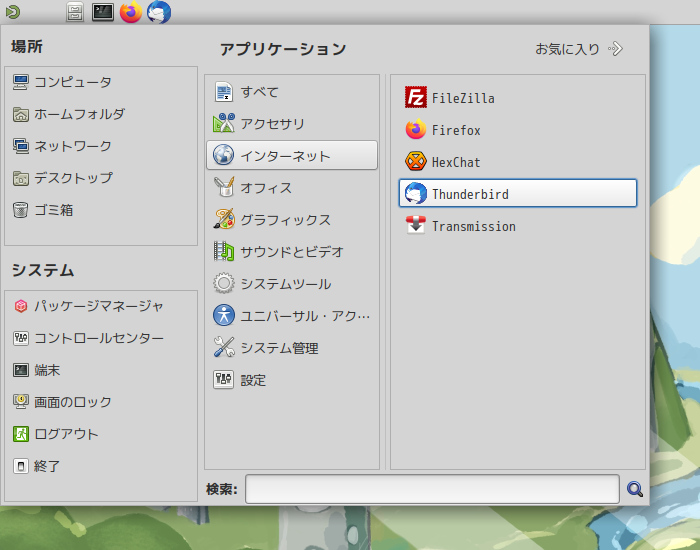The height and width of the screenshot is (550, 700).
Task: Focus the 検索 search field
Action: (x=432, y=489)
